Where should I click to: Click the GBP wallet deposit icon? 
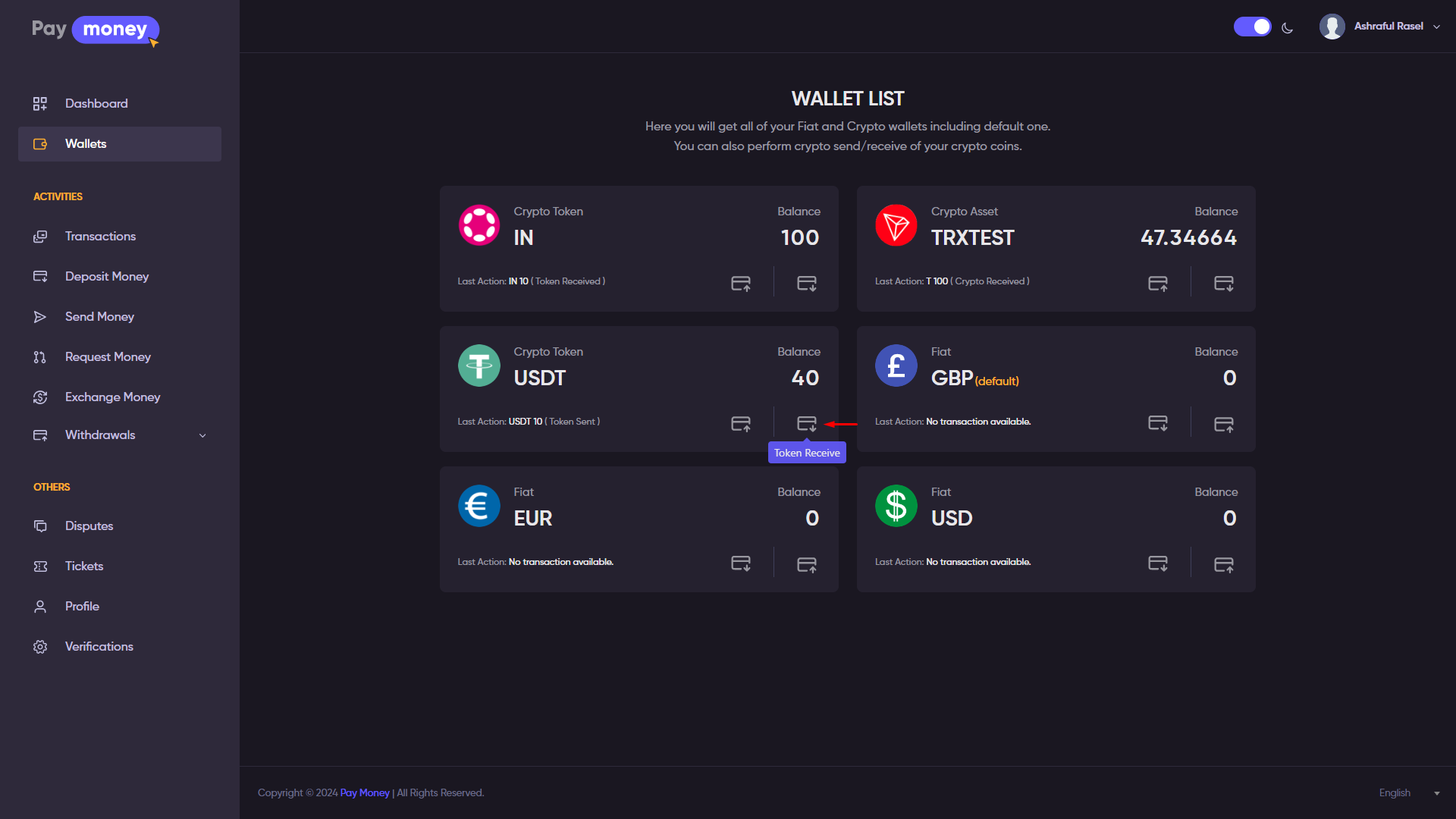tap(1157, 423)
